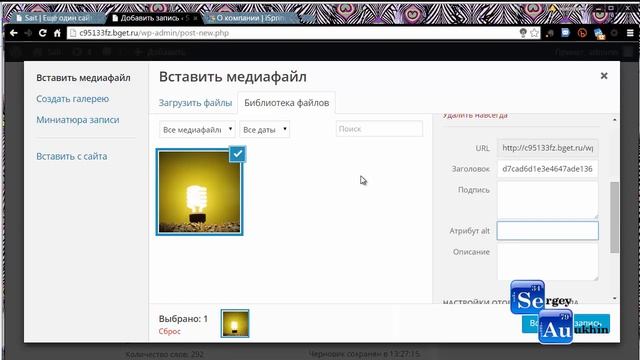This screenshot has height=360, width=640.
Task: Click the Выбрано: 1 label
Action: pos(183,319)
